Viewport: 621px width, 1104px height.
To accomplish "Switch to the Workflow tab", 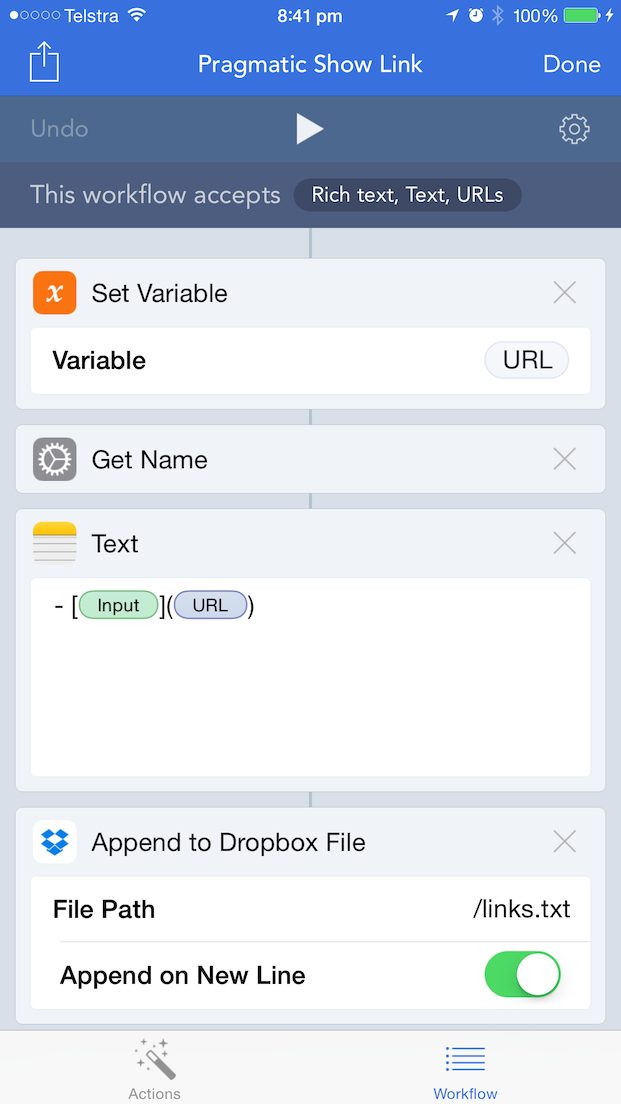I will (x=465, y=1068).
